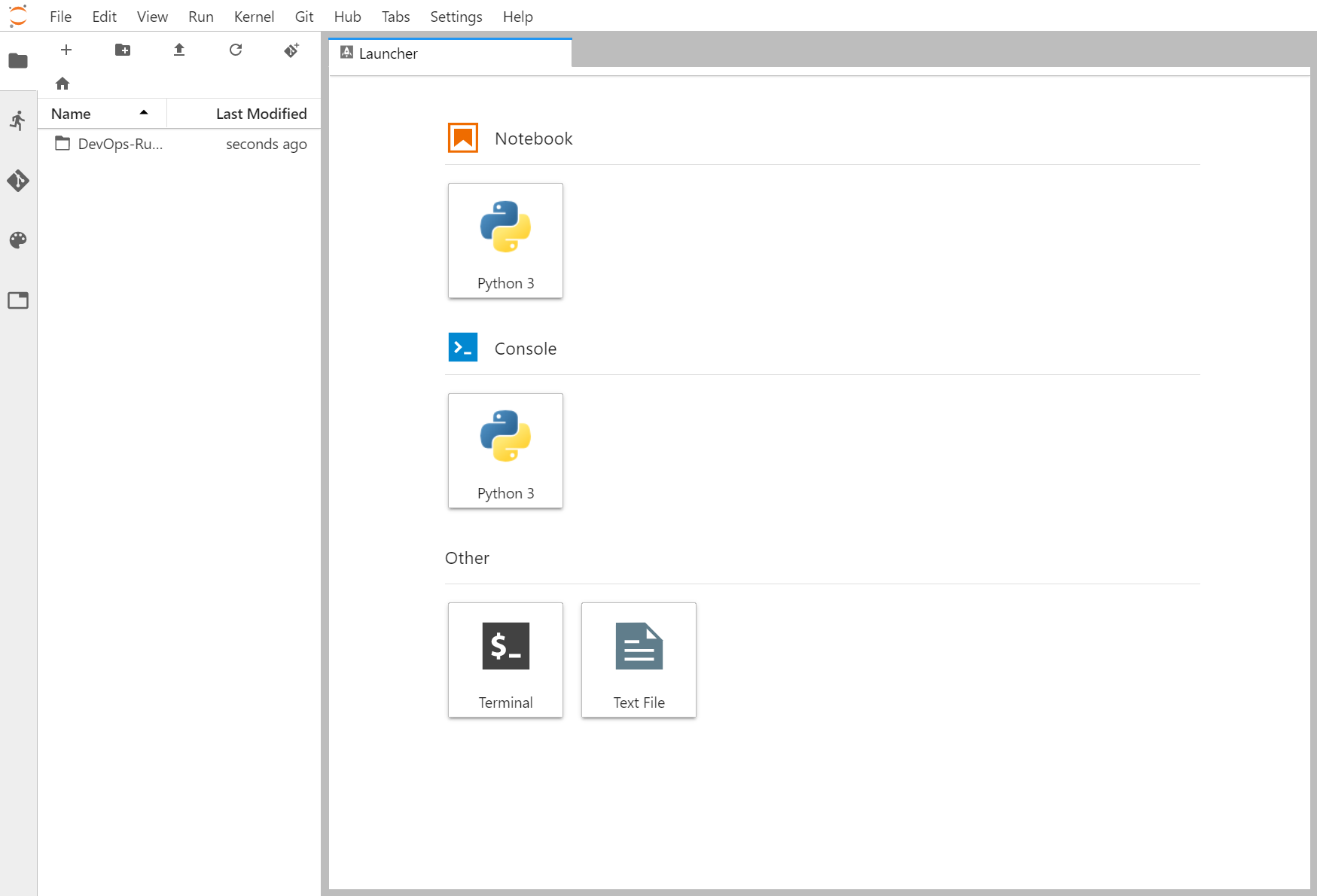1317x896 pixels.
Task: Launch Python 3 Notebook
Action: tap(505, 241)
